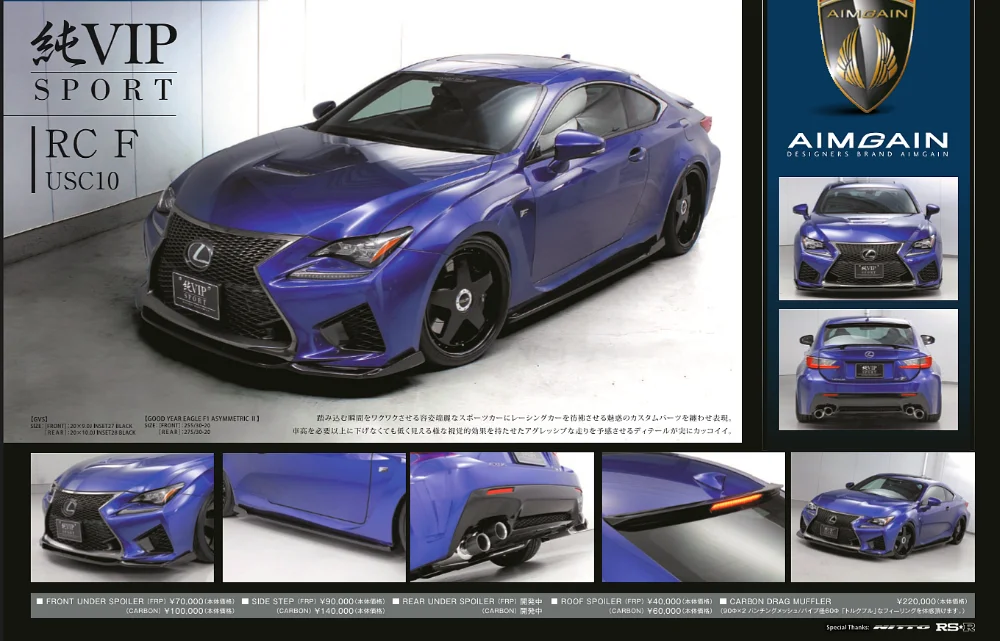
Task: Click the GOOD YEAR EAGLE F1 ASYMMETRIC II text
Action: click(202, 419)
